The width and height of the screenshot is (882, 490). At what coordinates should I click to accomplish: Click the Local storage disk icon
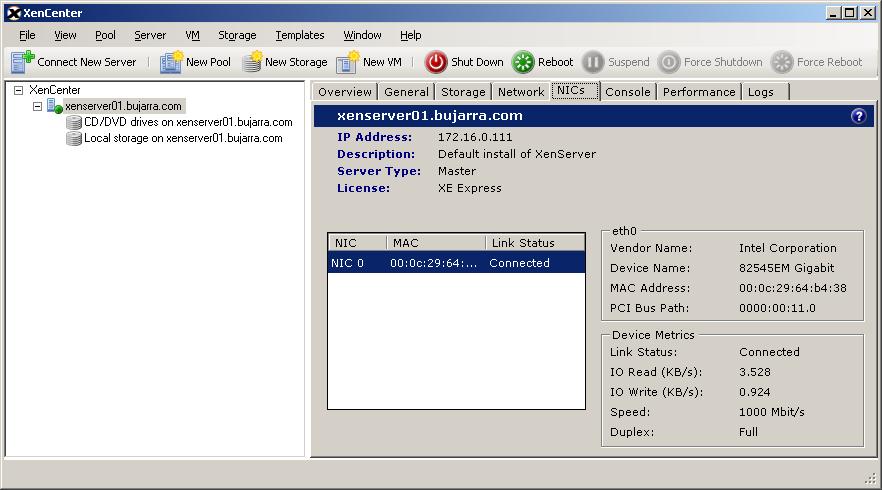pyautogui.click(x=74, y=138)
